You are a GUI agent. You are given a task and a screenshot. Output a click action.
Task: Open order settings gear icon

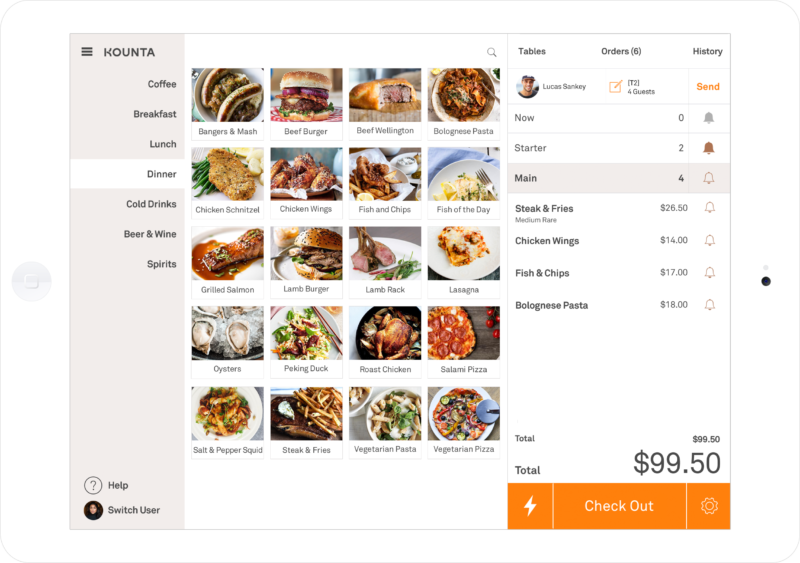click(709, 506)
